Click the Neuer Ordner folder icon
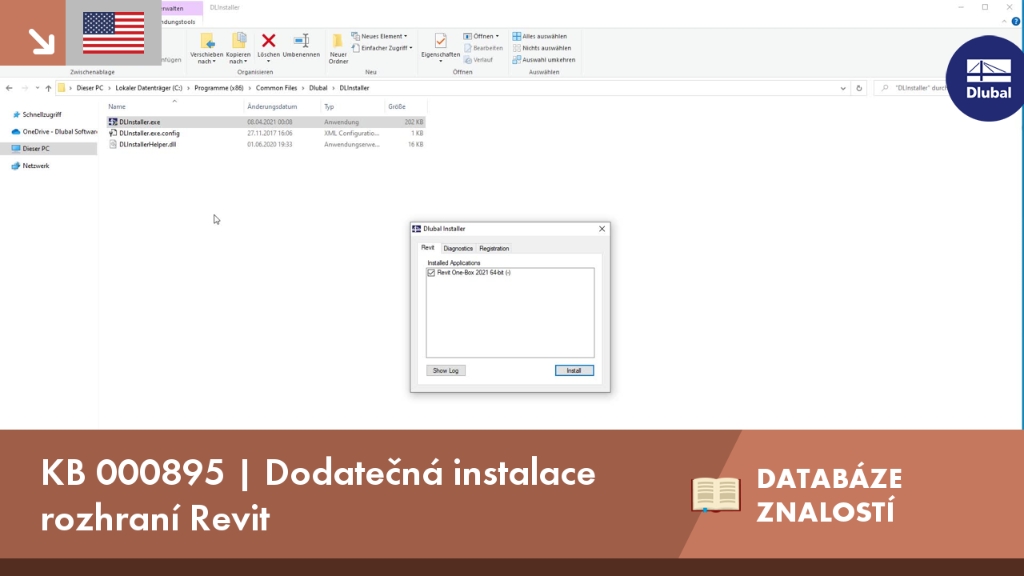1024x576 pixels. [338, 42]
